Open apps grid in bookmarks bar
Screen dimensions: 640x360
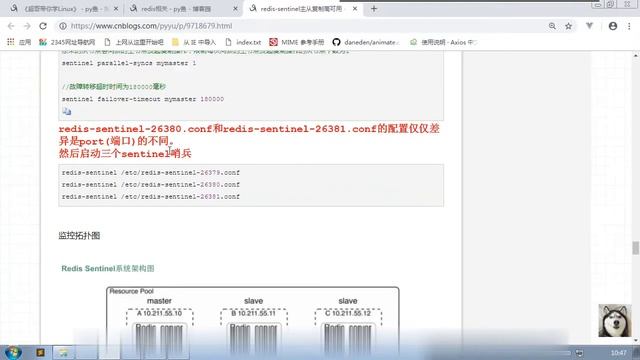(19, 42)
